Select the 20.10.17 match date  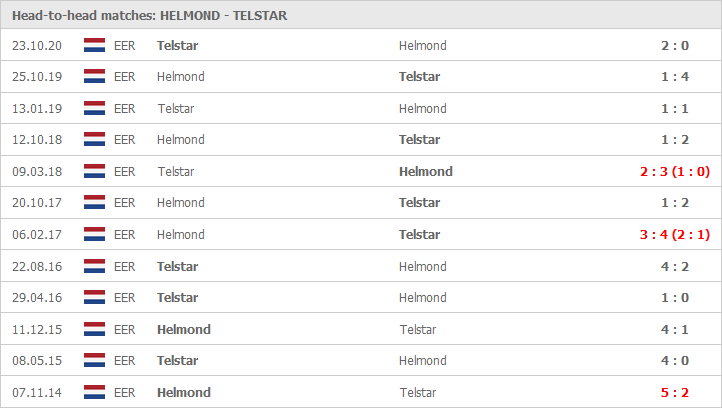(x=37, y=203)
